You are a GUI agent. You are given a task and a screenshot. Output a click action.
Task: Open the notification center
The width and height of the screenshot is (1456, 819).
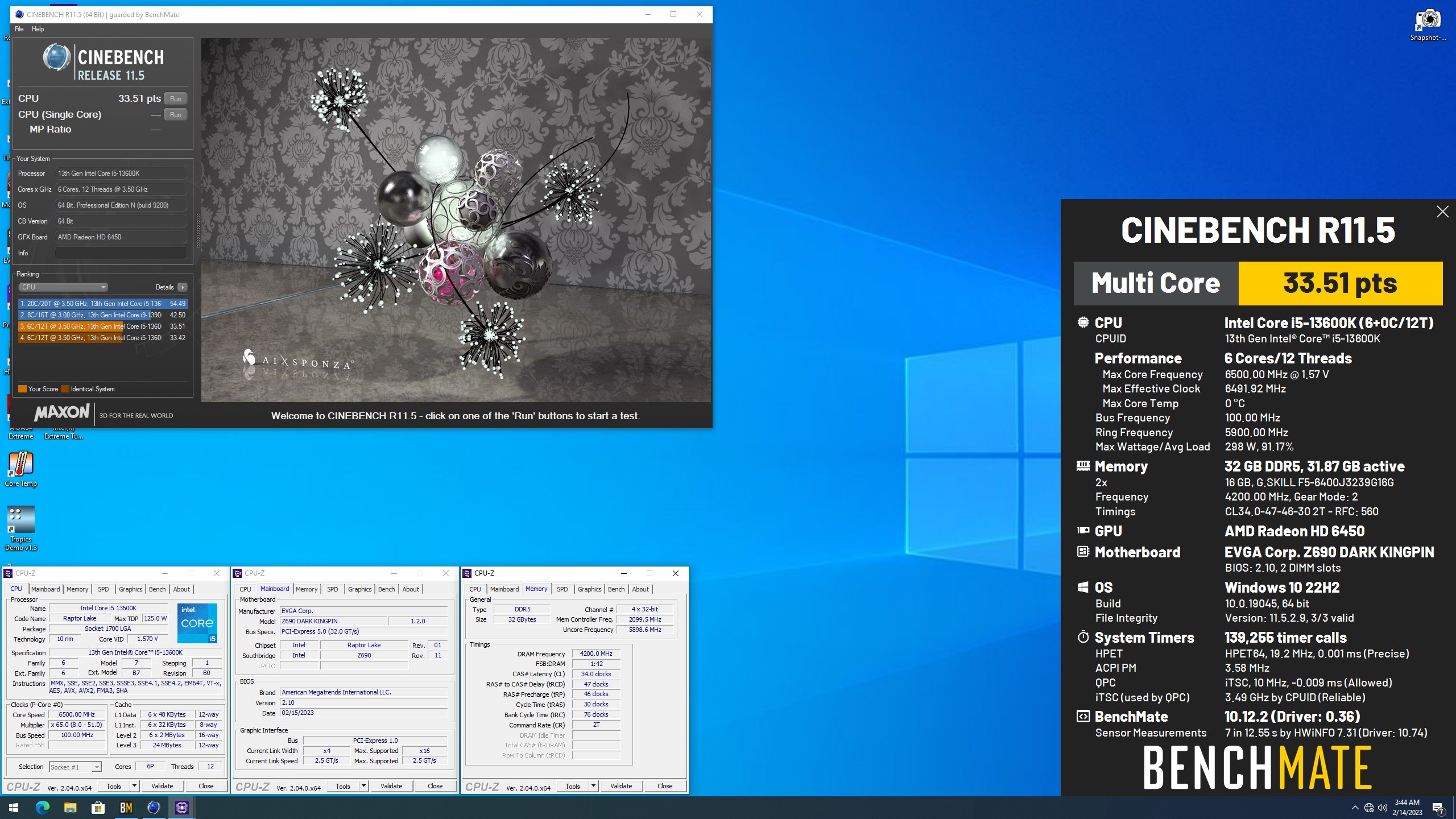[1438, 808]
